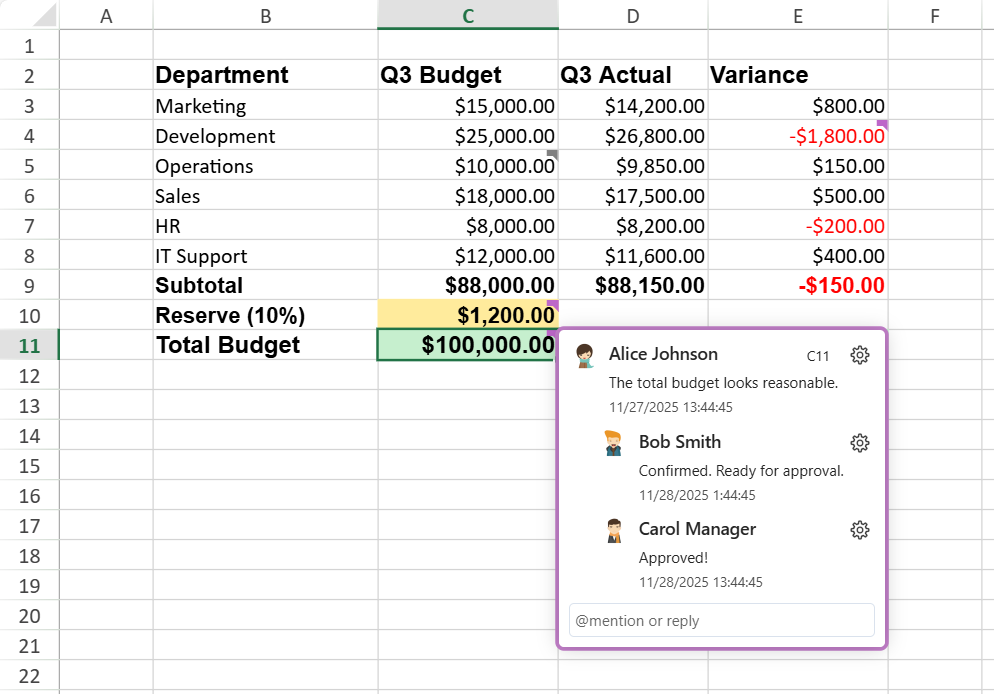
Task: Open settings gear on Carol Manager's reply
Action: point(859,530)
